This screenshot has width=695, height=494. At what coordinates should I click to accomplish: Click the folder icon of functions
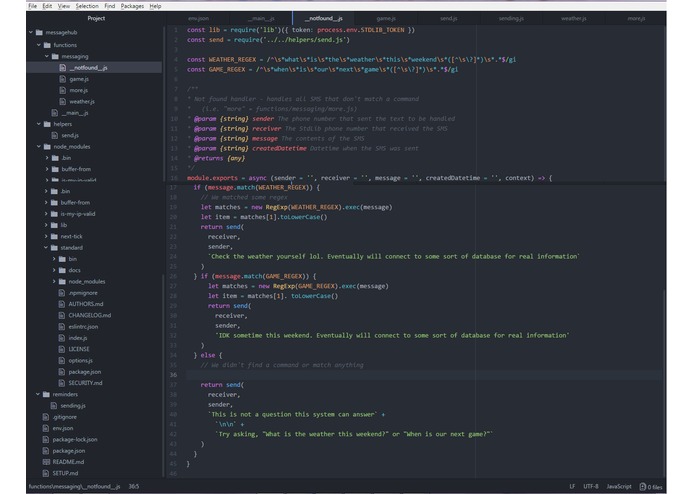tap(47, 45)
